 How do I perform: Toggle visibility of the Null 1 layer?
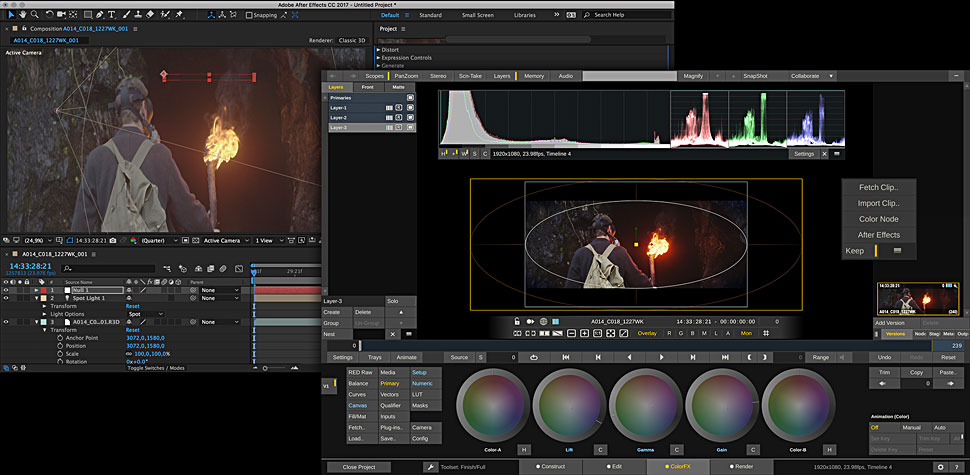(x=6, y=290)
